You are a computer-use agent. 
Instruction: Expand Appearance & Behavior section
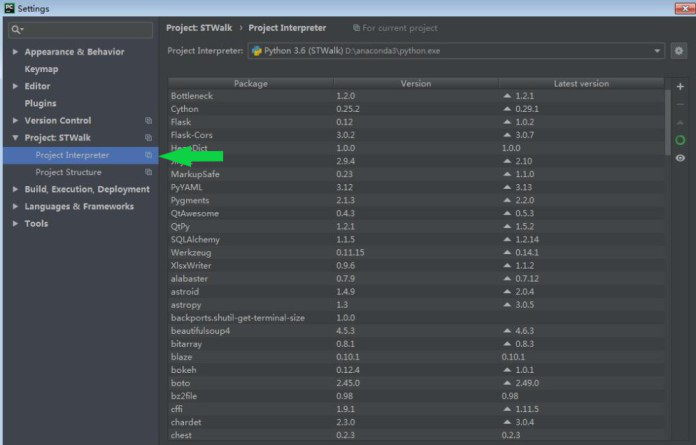point(15,52)
